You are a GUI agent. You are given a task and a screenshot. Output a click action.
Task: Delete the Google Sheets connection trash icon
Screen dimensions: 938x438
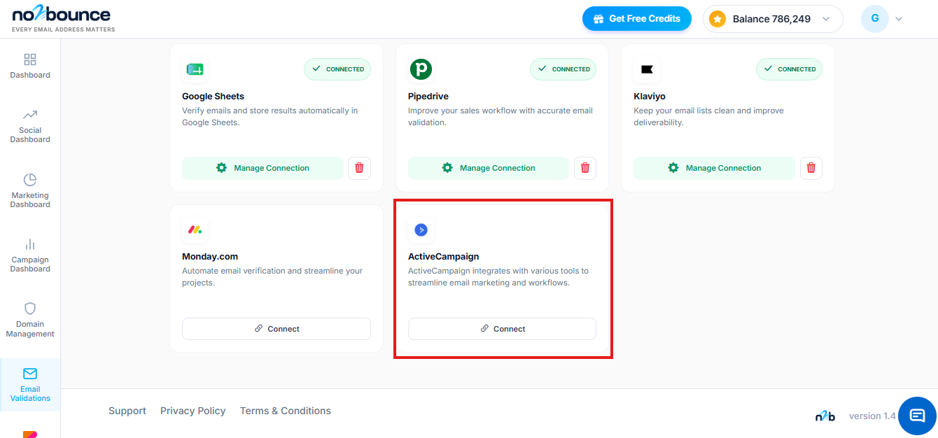click(359, 168)
